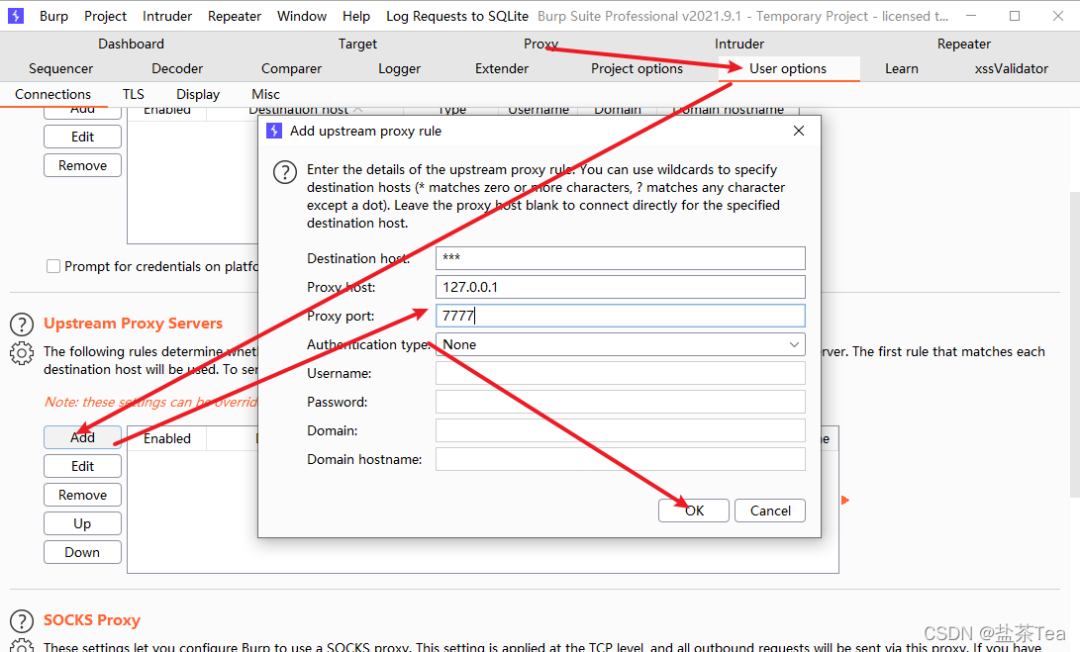Image resolution: width=1080 pixels, height=652 pixels.
Task: Click Upstream Proxy Servers settings gear icon
Action: tap(22, 353)
